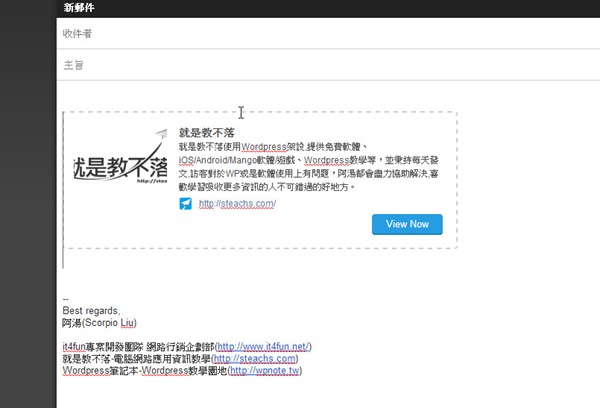600x408 pixels.
Task: Click the Best regards, signature line
Action: 91,310
